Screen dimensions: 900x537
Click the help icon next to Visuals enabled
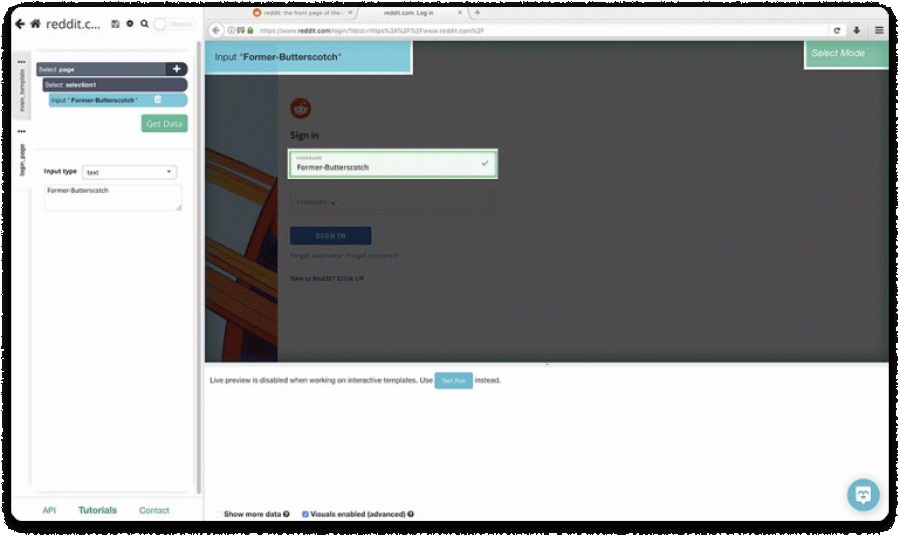pos(410,514)
